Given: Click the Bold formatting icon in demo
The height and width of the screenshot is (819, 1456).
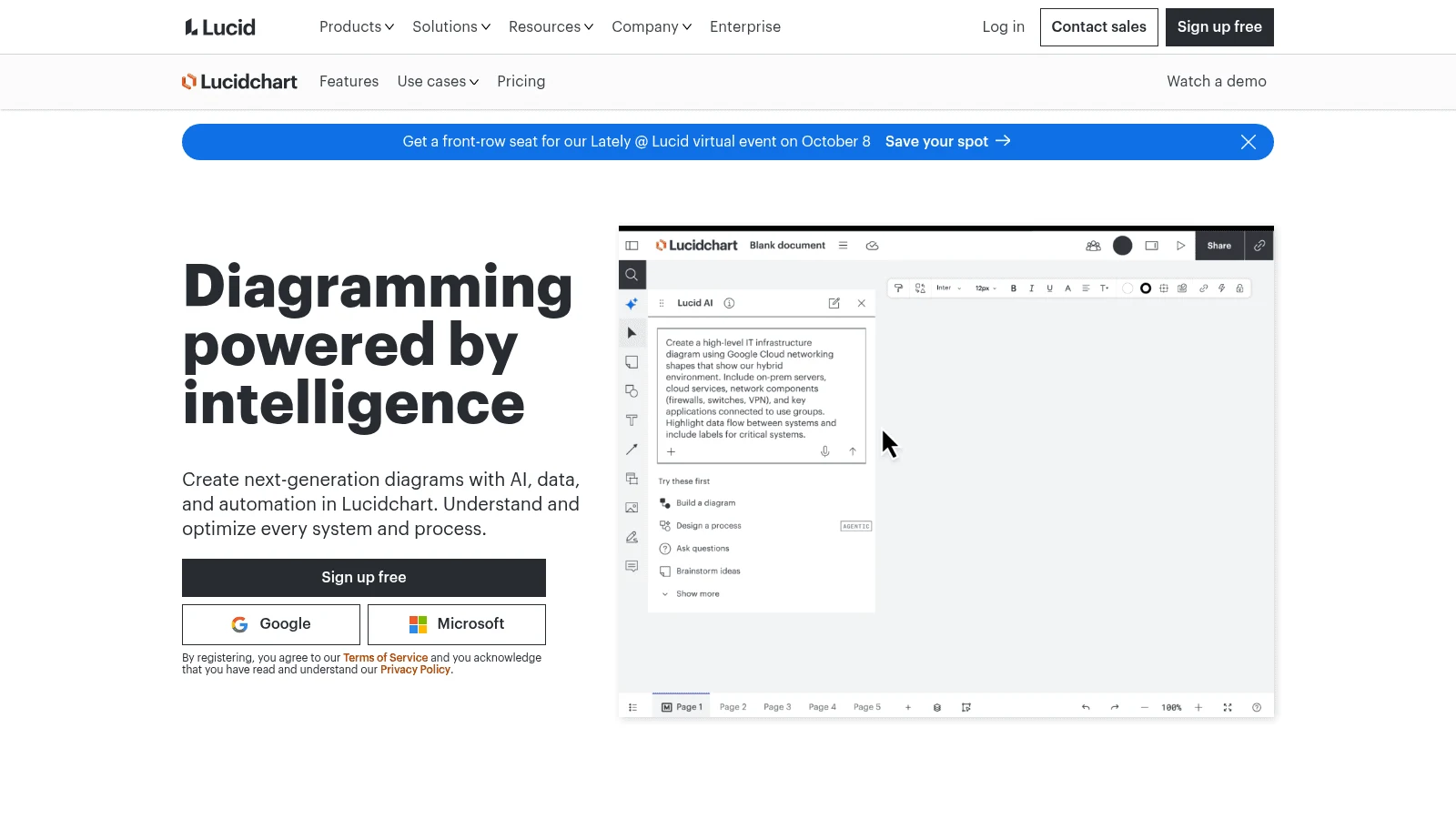Looking at the screenshot, I should [1014, 288].
